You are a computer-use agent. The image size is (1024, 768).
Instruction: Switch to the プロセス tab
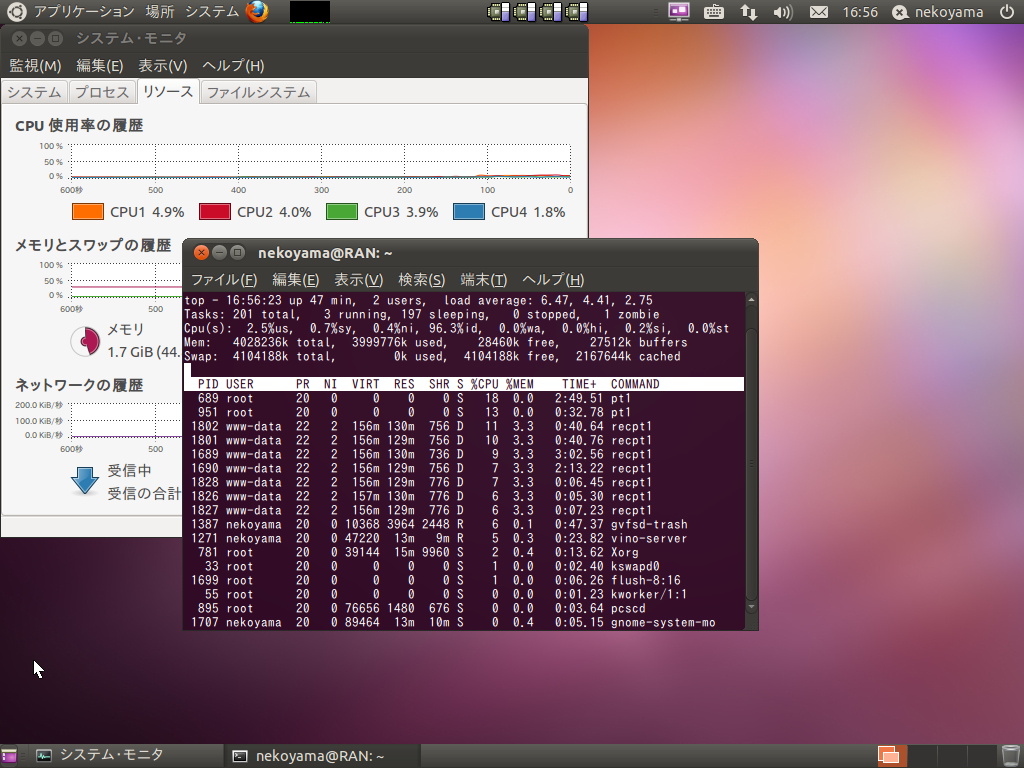102,92
